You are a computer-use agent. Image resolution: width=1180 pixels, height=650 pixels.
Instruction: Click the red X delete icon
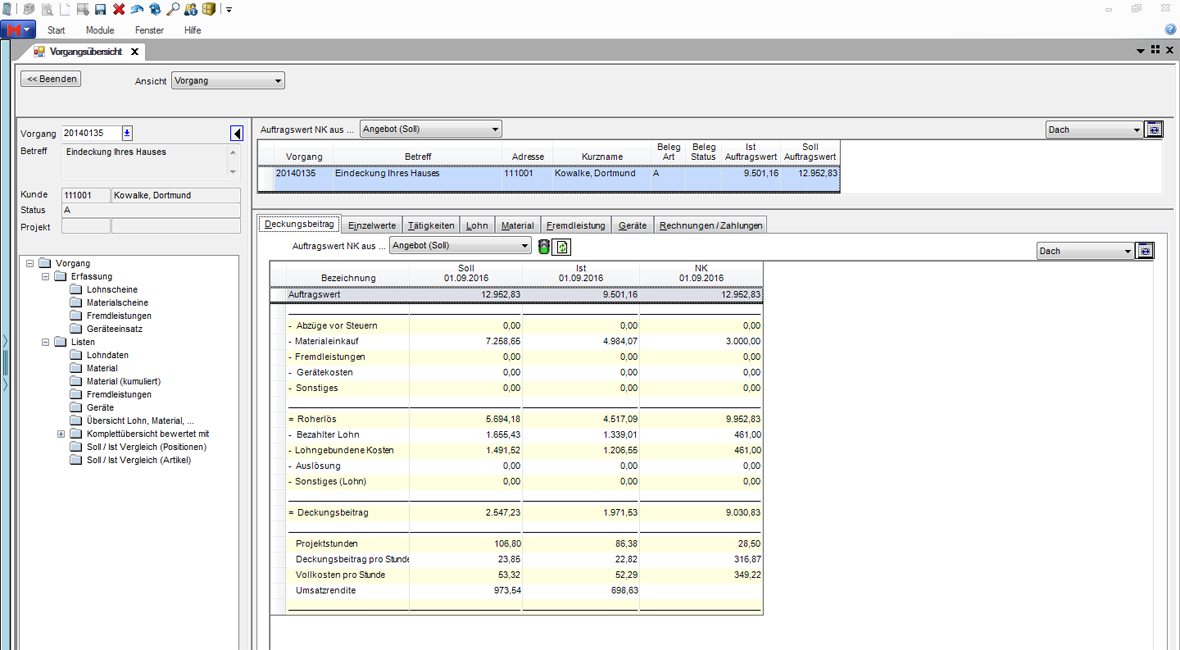click(119, 9)
